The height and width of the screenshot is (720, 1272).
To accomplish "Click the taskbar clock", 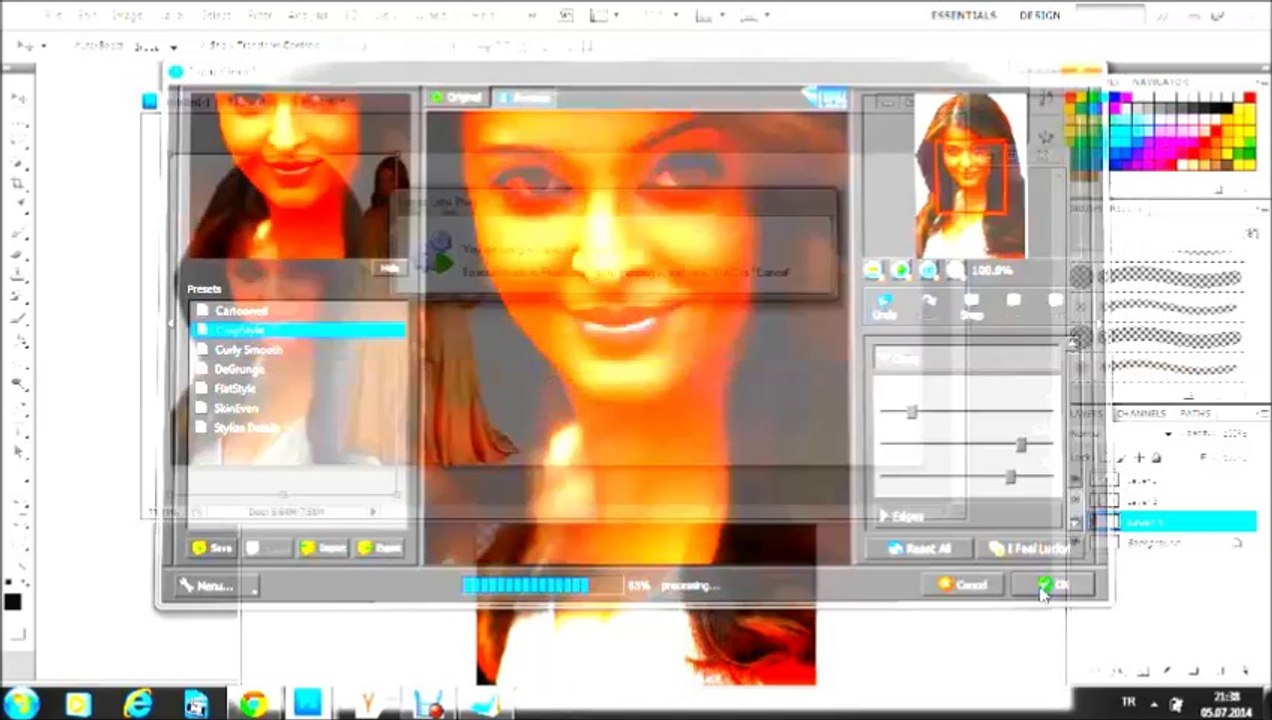I will 1226,704.
